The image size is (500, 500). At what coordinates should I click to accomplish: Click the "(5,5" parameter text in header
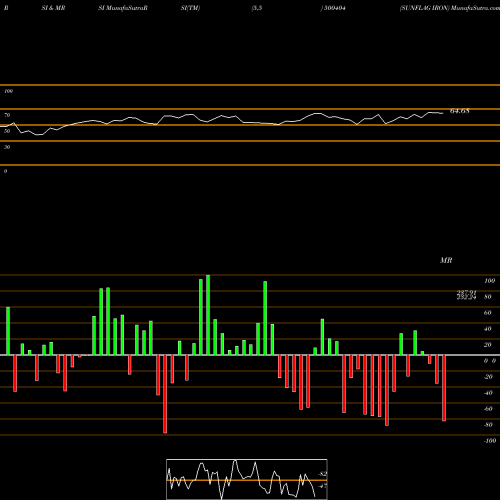(x=257, y=8)
